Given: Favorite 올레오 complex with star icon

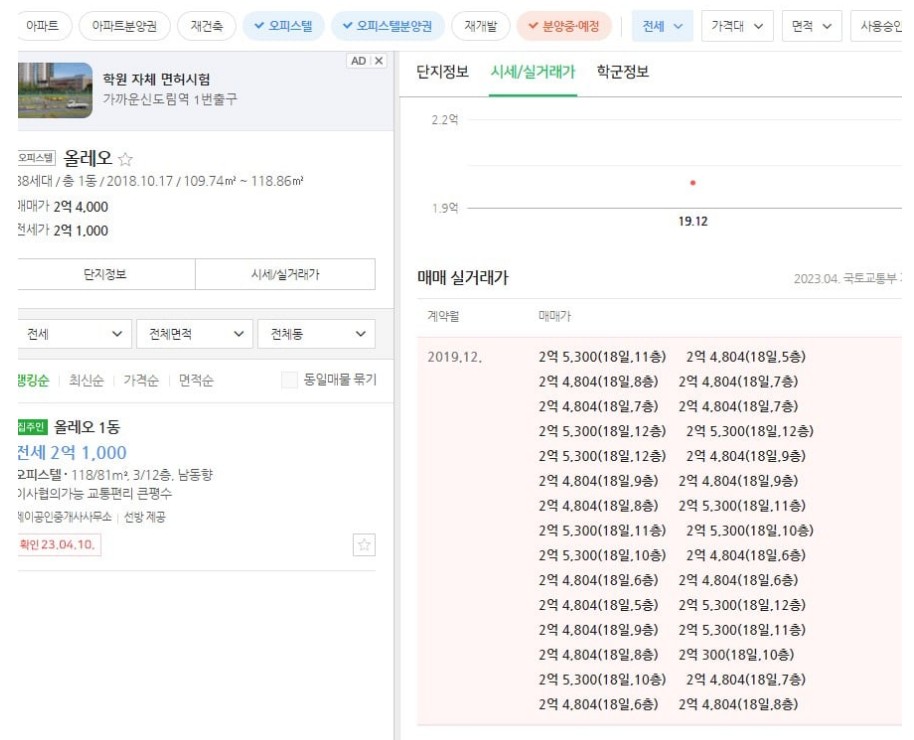Looking at the screenshot, I should click(126, 159).
